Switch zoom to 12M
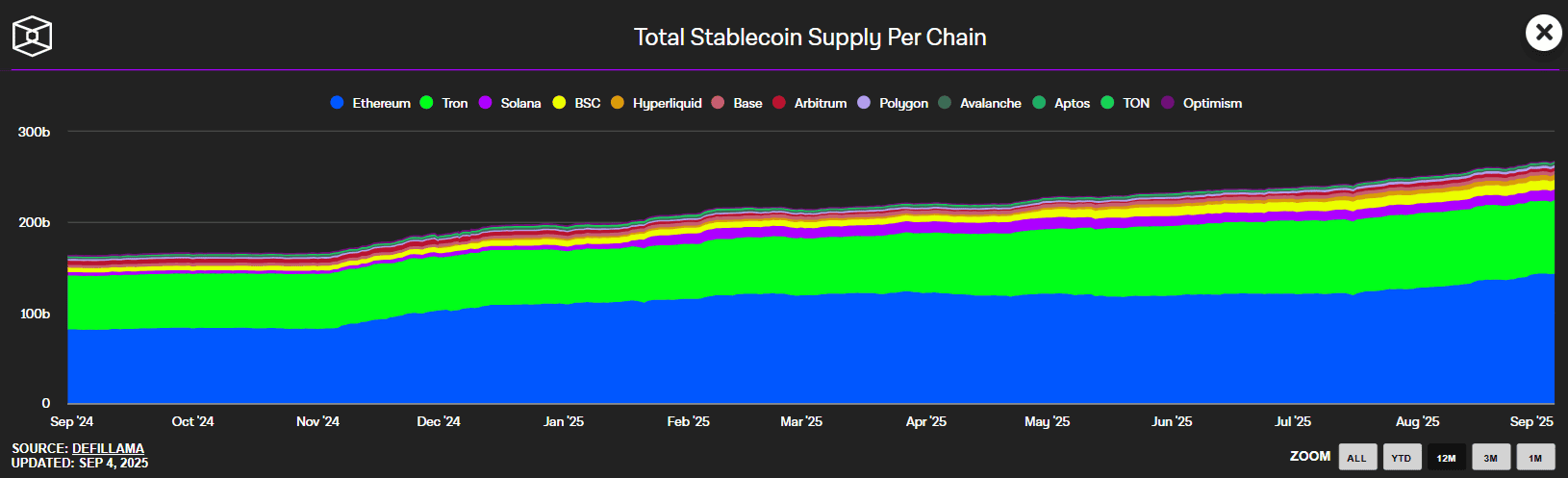 coord(1446,458)
